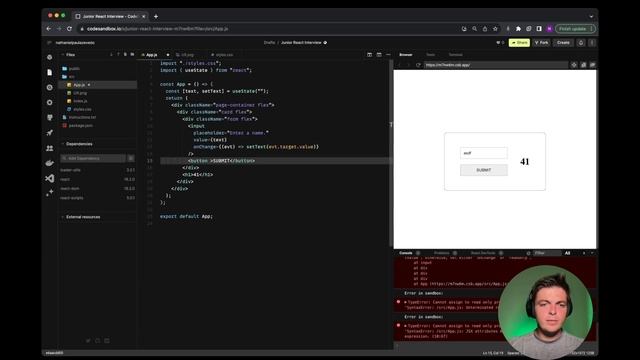Click the preview name input field
Image resolution: width=640 pixels, height=360 pixels.
pos(484,153)
